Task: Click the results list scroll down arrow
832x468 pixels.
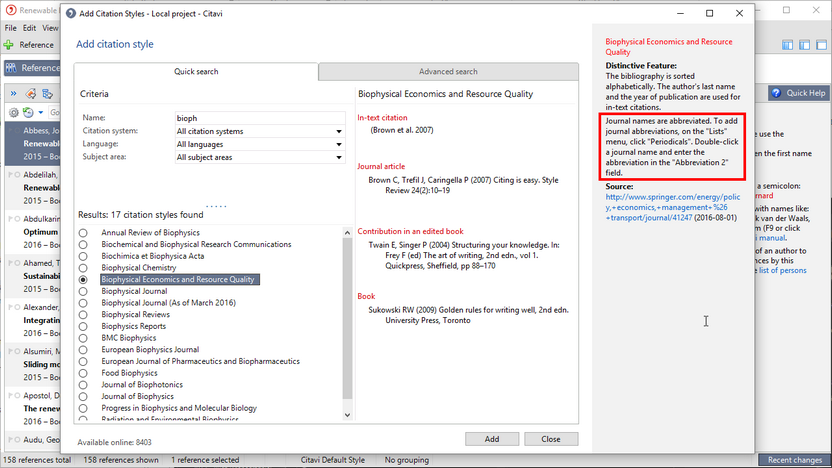Action: 348,415
